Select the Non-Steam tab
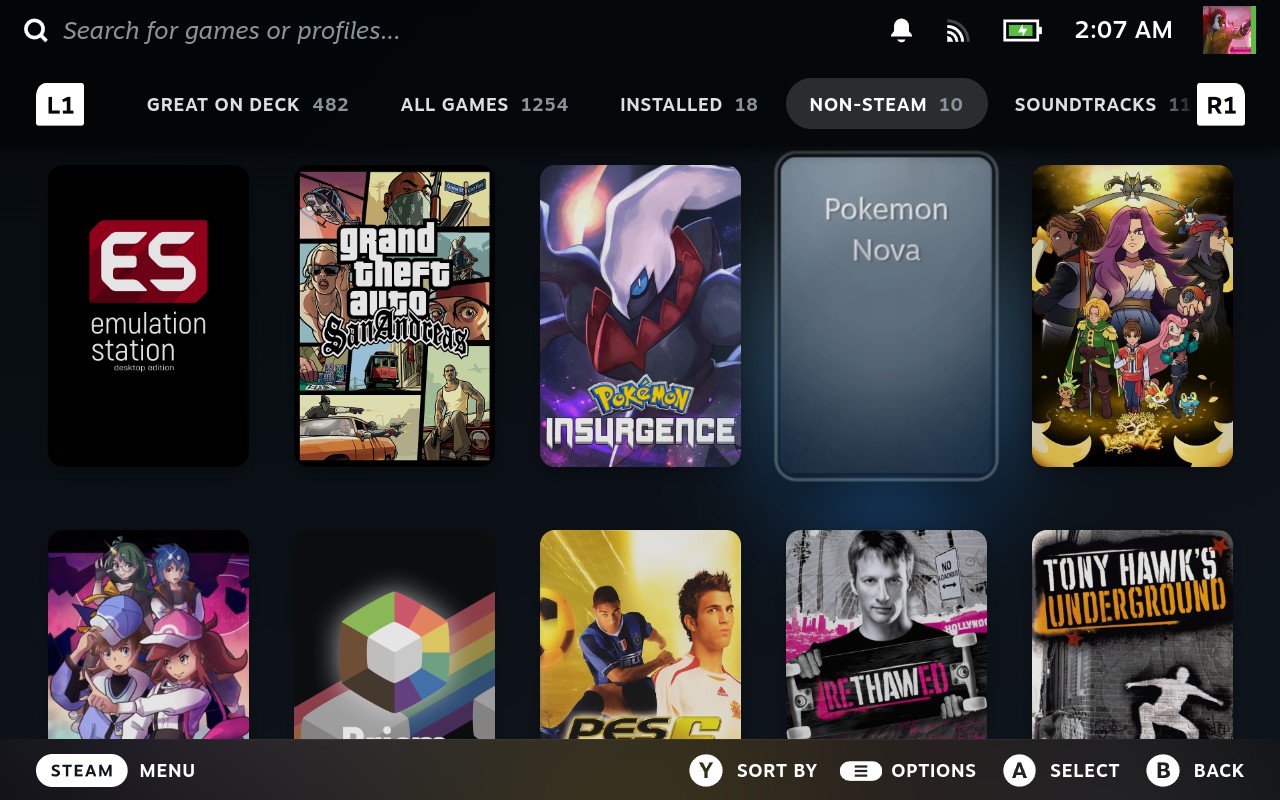This screenshot has width=1280, height=800. (x=887, y=104)
